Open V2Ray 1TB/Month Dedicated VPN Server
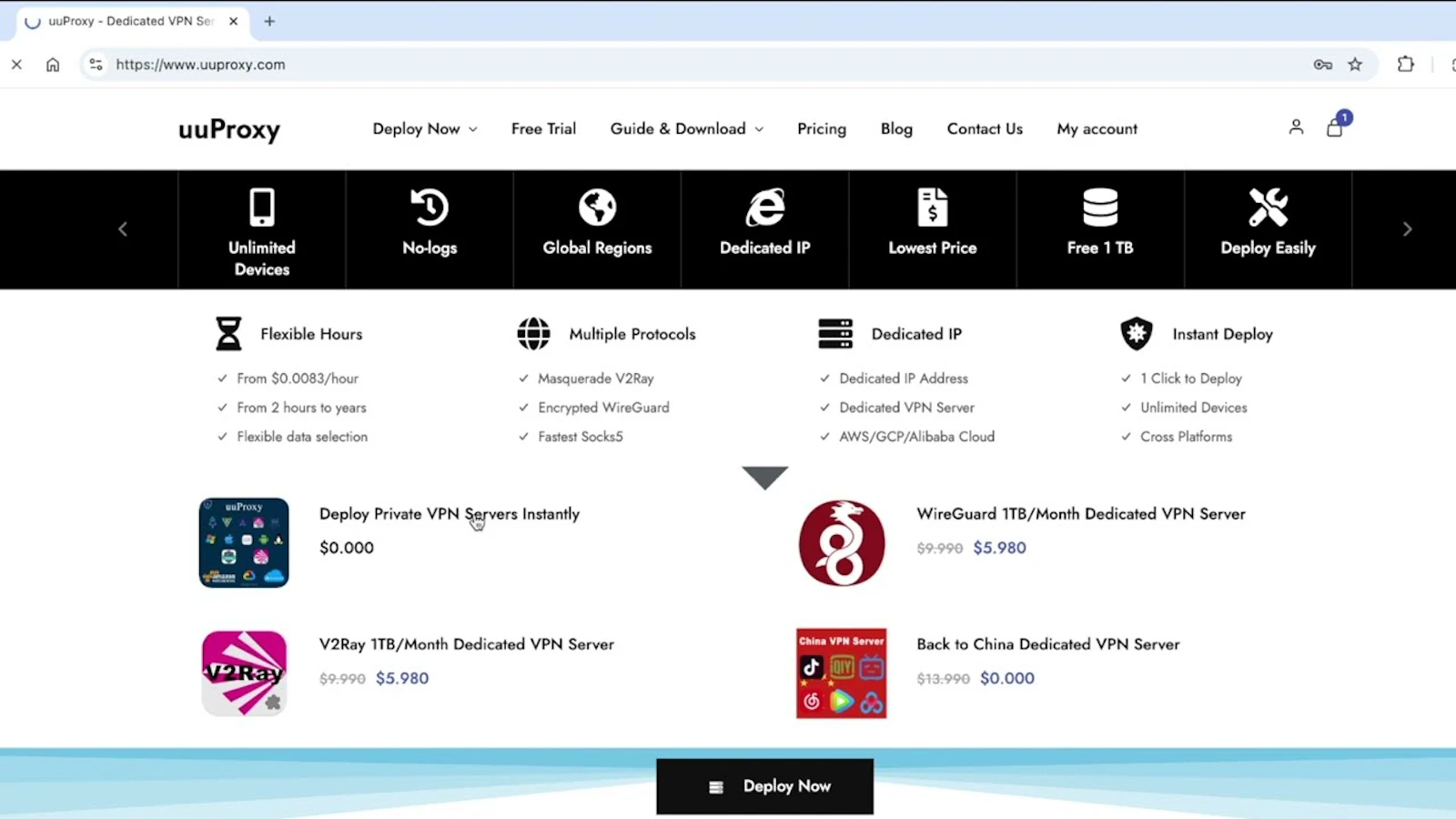Image resolution: width=1456 pixels, height=819 pixels. pos(467,644)
